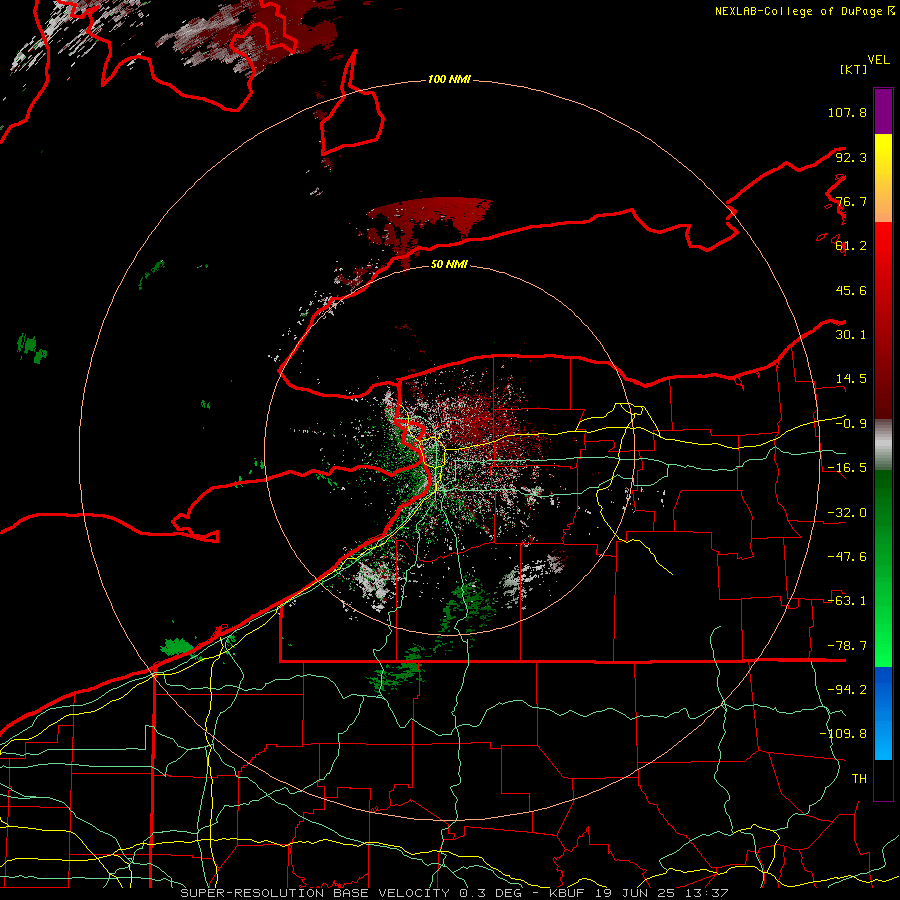Click the 100 NMI range ring label
Screen dimensions: 900x900
[449, 79]
